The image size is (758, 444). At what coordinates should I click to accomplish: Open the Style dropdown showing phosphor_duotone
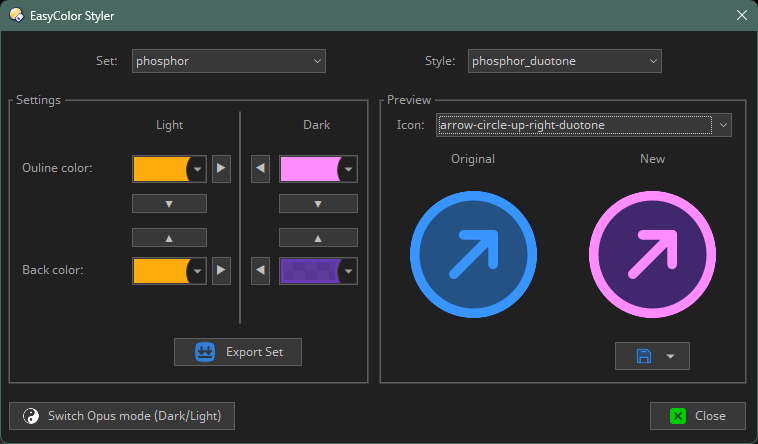click(565, 61)
